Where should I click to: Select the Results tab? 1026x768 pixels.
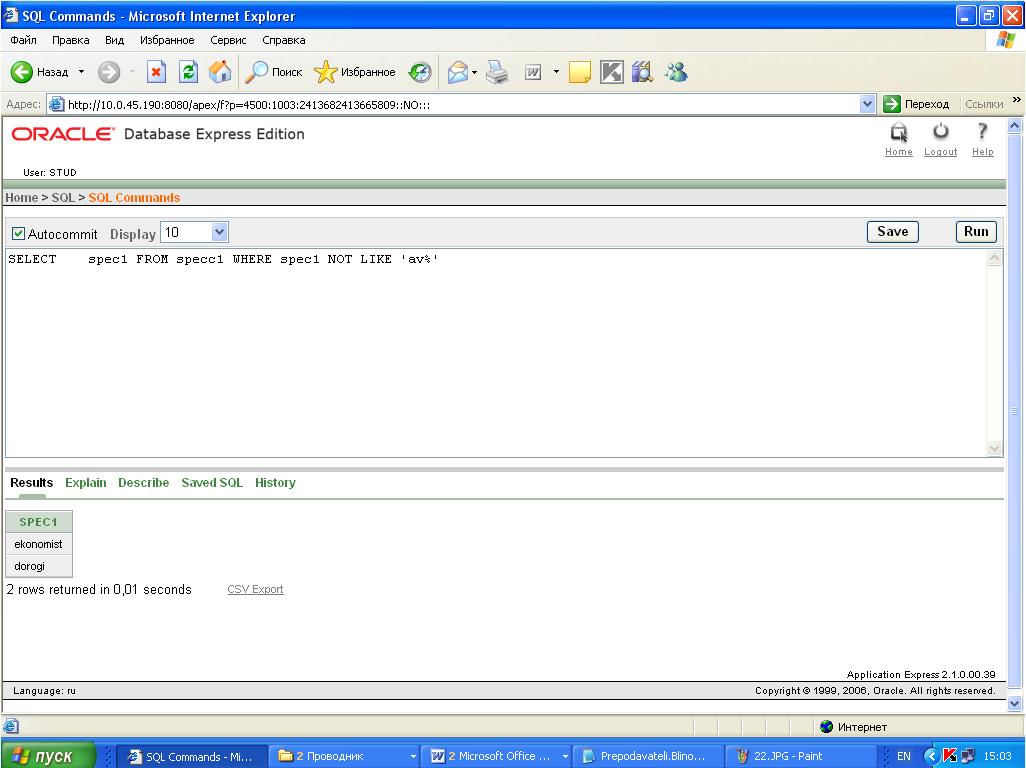(31, 483)
